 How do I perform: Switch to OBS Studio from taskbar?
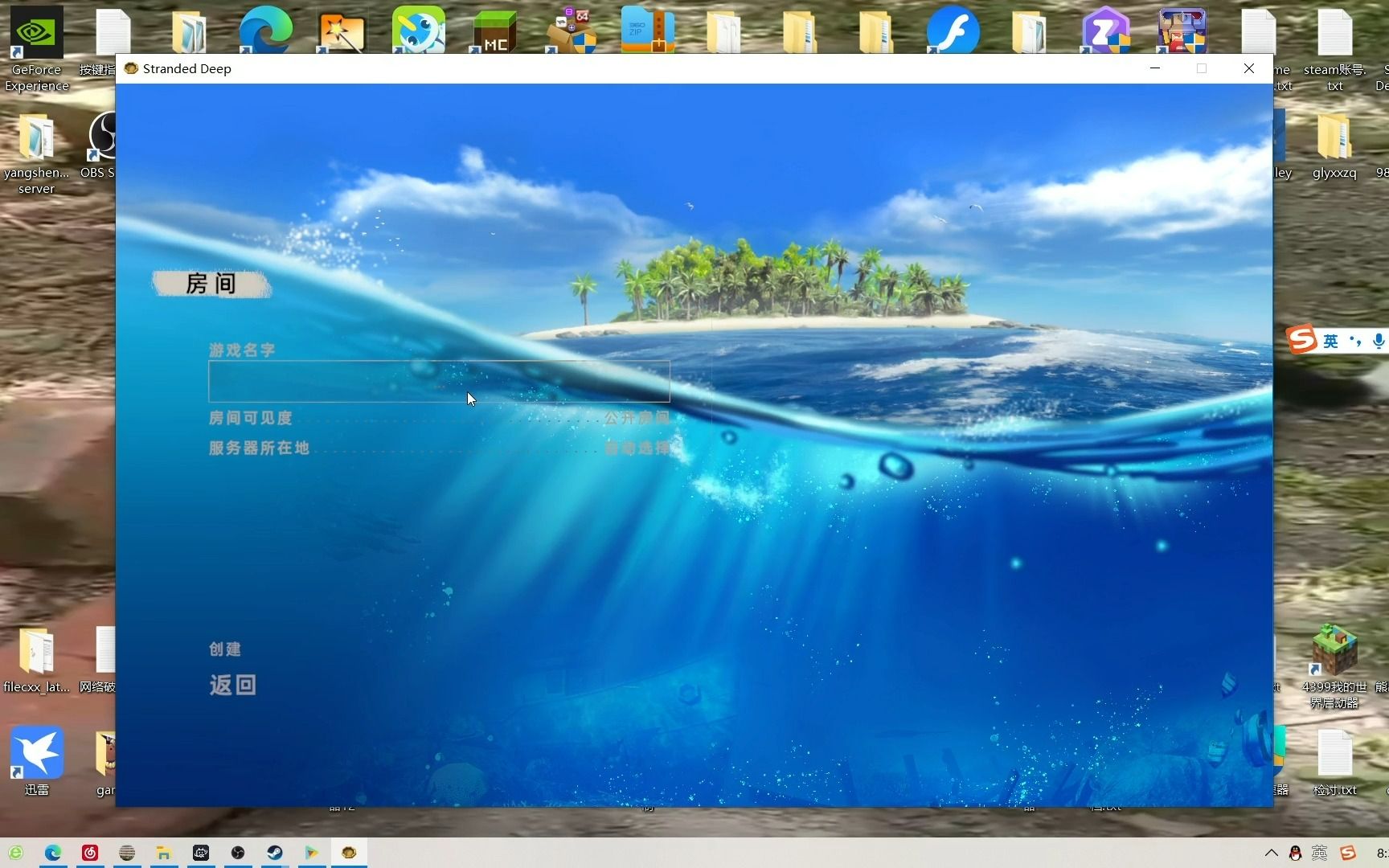tap(238, 853)
